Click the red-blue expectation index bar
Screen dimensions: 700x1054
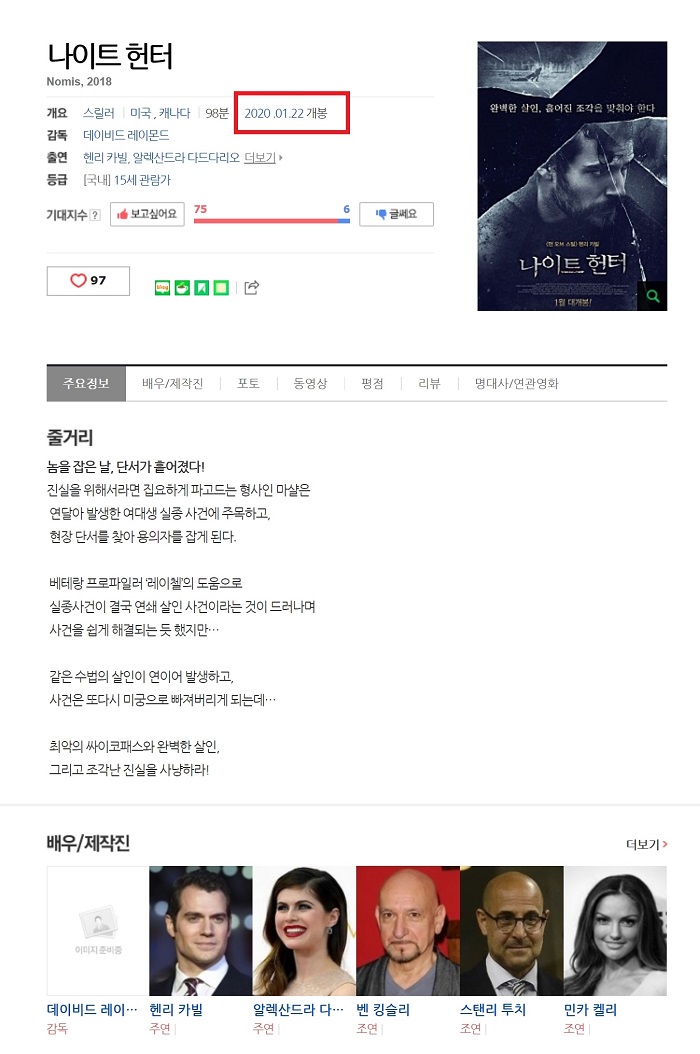[272, 220]
